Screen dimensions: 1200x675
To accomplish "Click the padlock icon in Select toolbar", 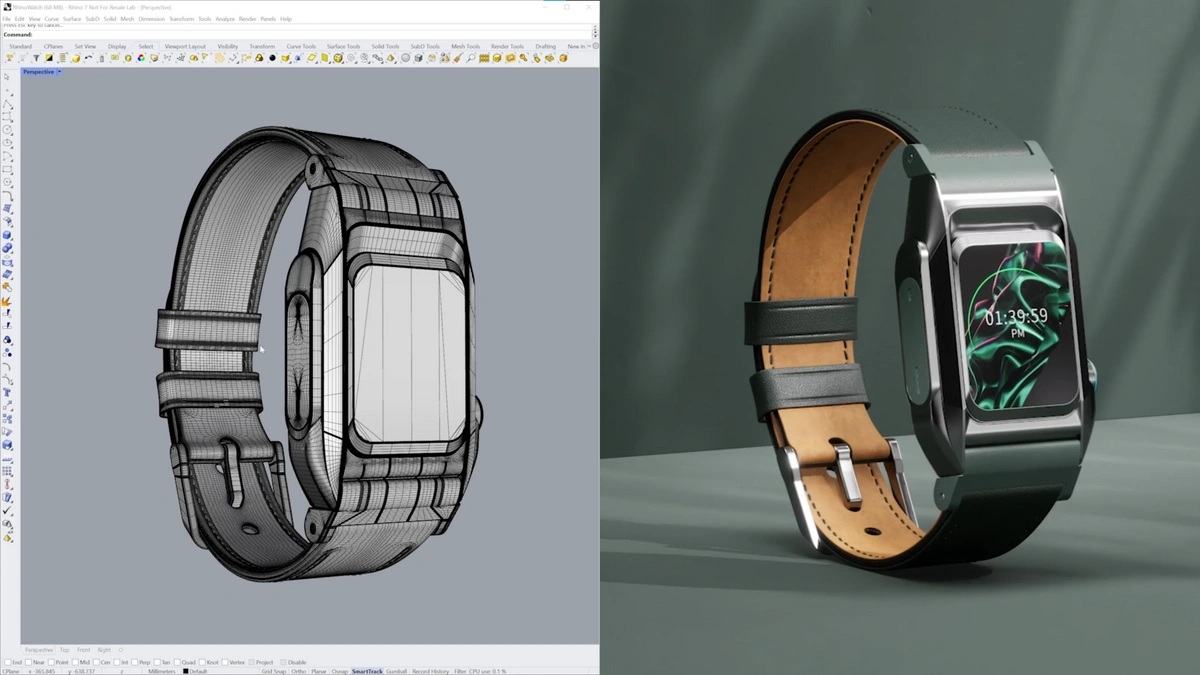I will click(259, 58).
